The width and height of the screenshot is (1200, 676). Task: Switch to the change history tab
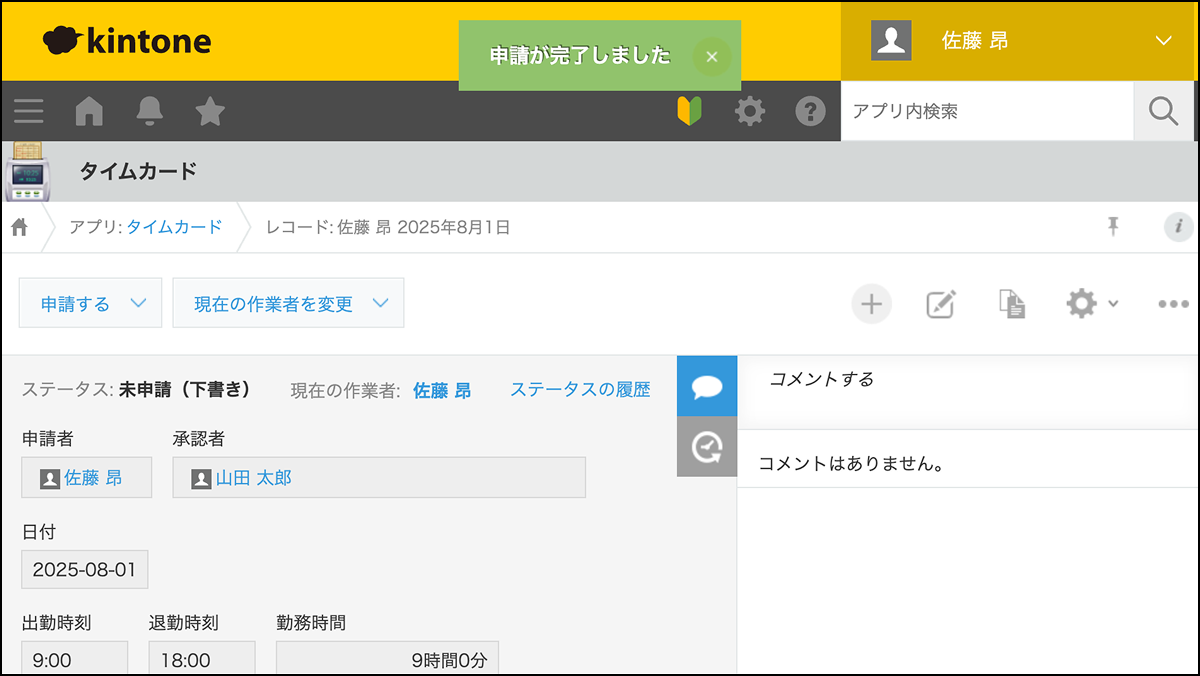[x=707, y=446]
